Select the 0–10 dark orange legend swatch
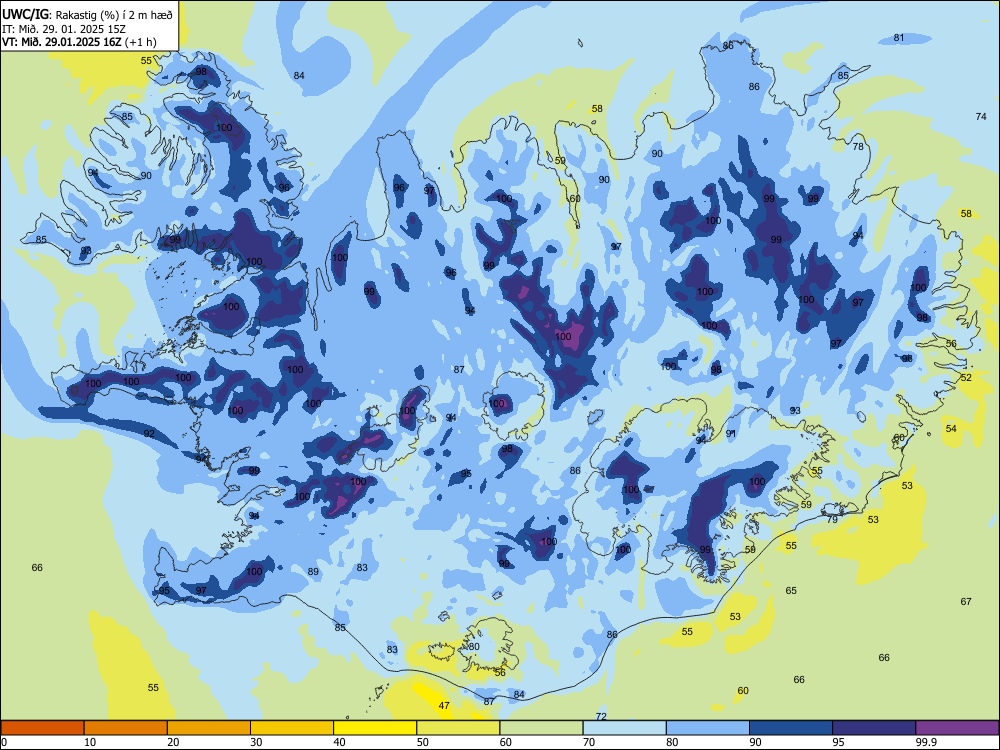The image size is (1000, 750). point(42,728)
